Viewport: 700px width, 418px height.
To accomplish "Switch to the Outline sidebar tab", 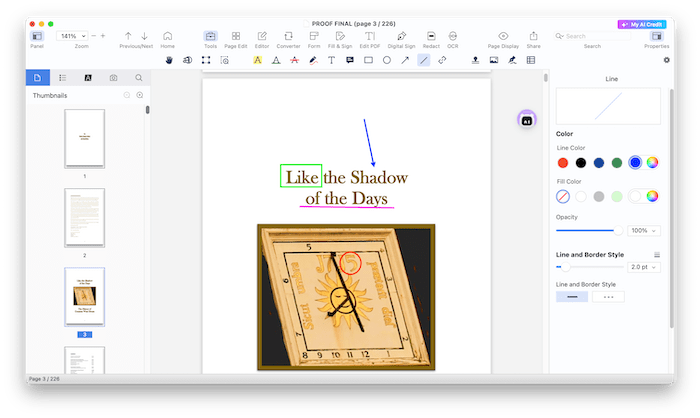I will [62, 78].
